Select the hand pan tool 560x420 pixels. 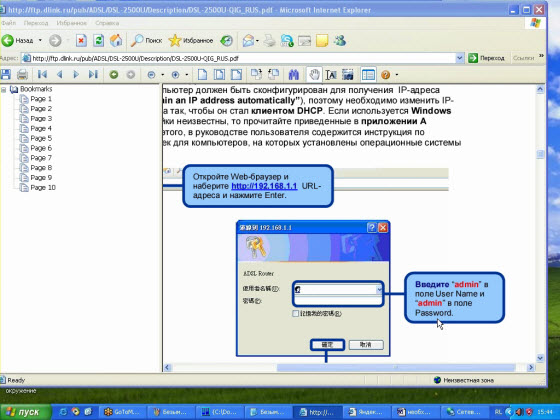tap(314, 75)
